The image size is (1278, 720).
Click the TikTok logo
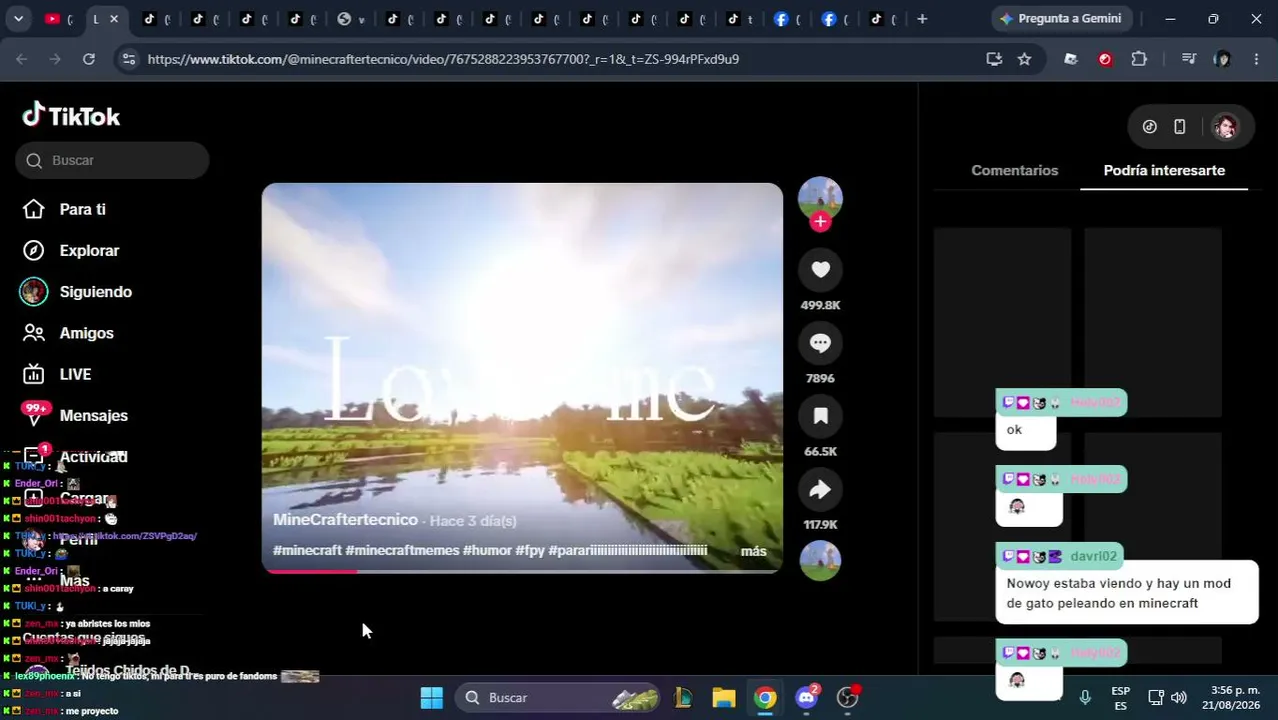coord(71,116)
